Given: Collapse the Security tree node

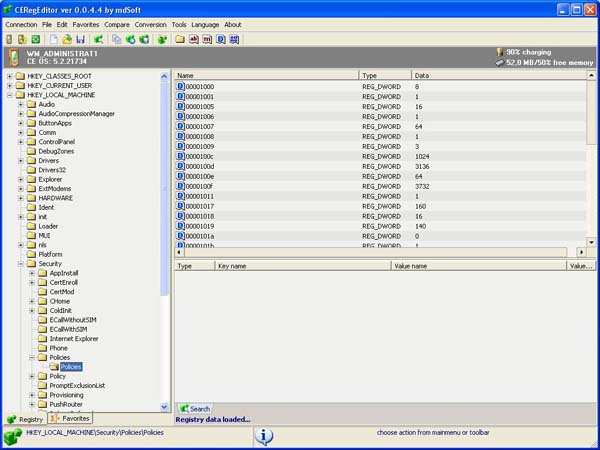Looking at the screenshot, I should click(x=21, y=264).
